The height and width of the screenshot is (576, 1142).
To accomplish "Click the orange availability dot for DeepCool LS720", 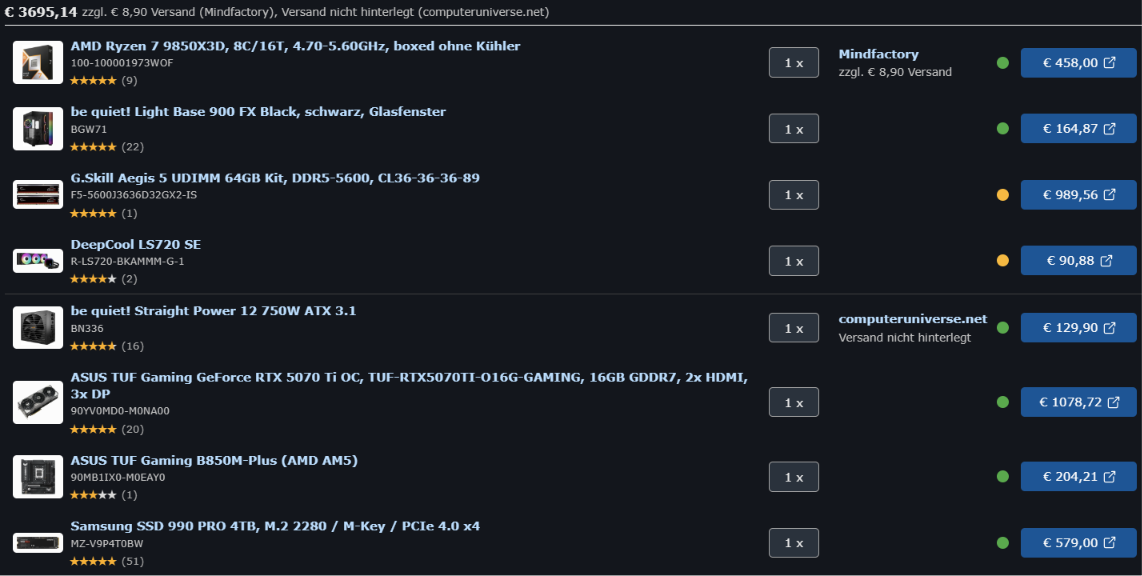I will pos(1003,261).
